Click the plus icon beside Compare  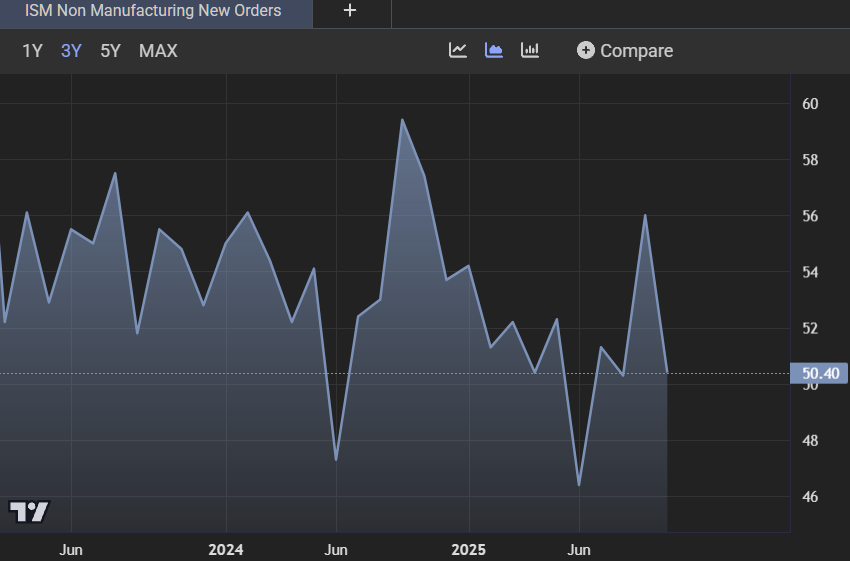pyautogui.click(x=586, y=50)
